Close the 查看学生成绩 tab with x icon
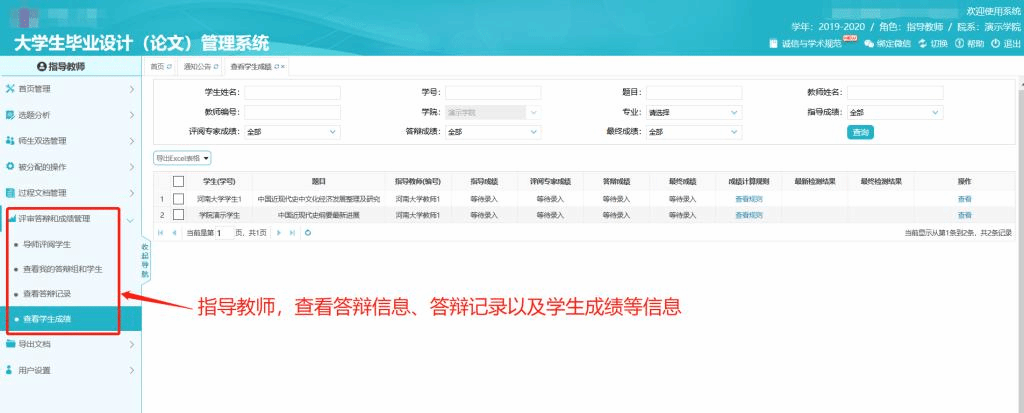 click(284, 67)
